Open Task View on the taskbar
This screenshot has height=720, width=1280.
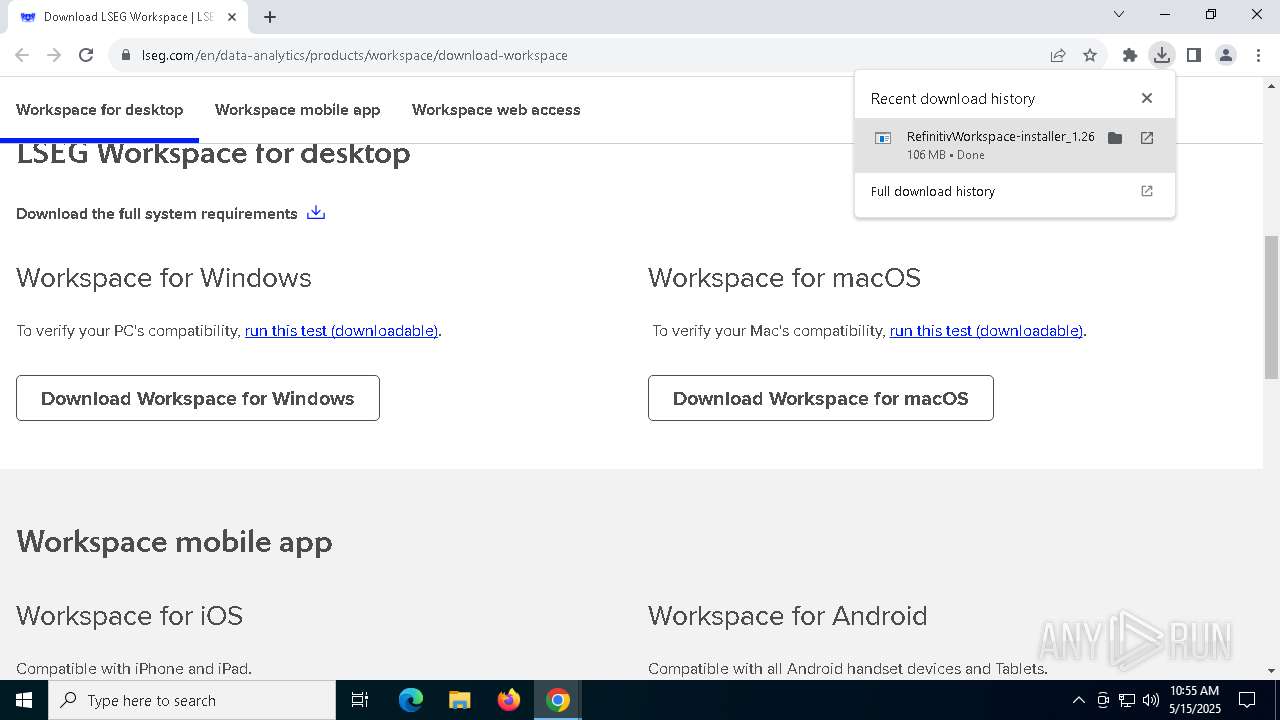(x=360, y=700)
